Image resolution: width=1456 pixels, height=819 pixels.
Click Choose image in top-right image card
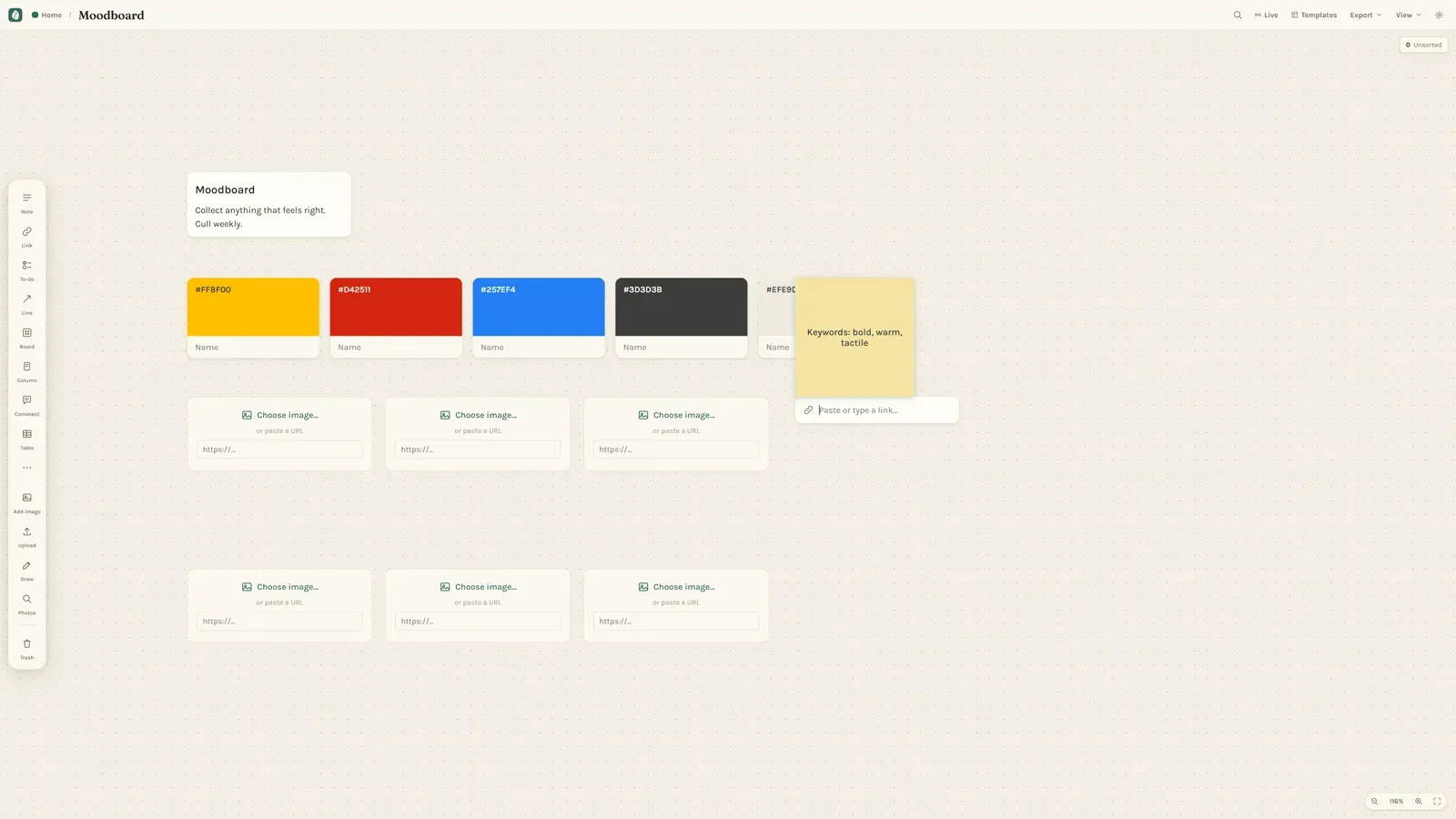[677, 415]
